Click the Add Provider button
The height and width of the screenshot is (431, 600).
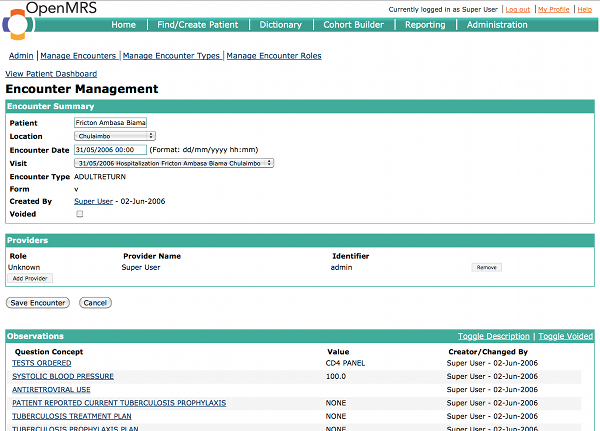click(30, 278)
